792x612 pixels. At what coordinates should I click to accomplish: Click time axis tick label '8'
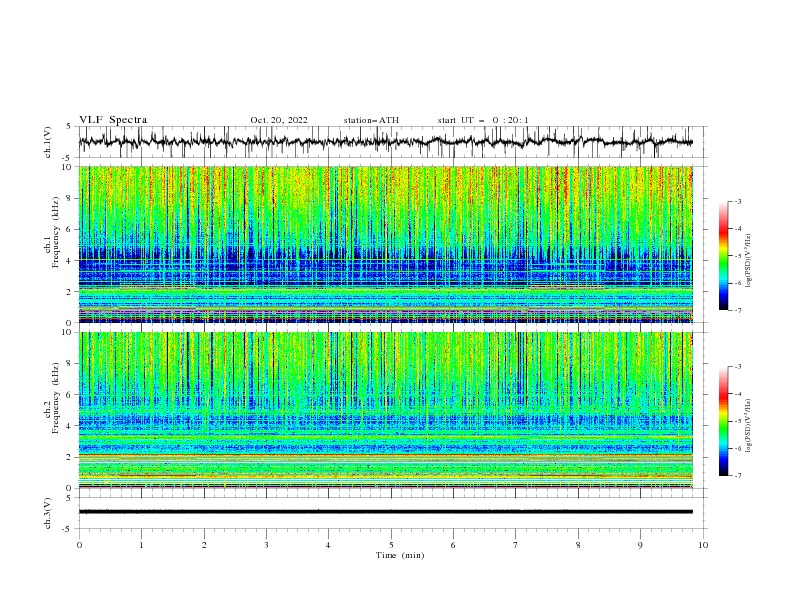[578, 545]
